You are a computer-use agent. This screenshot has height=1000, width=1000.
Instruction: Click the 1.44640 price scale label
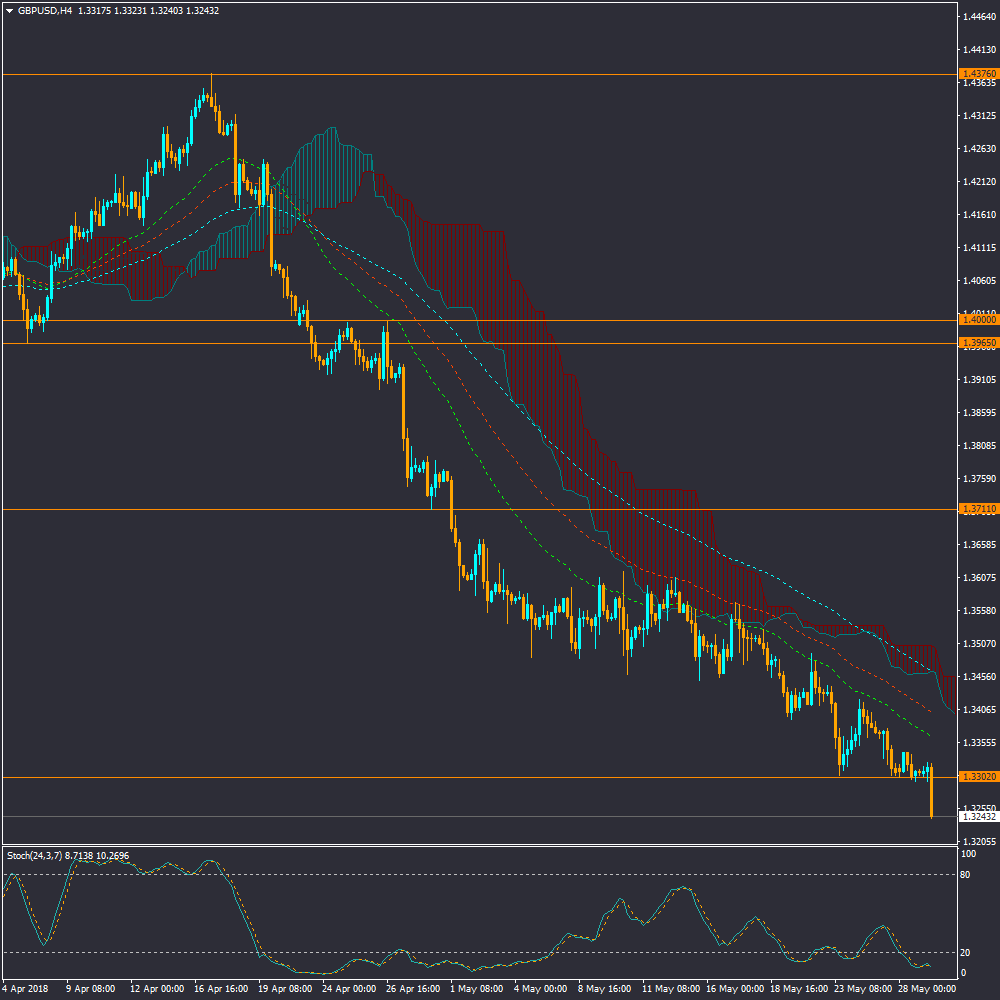click(x=979, y=16)
